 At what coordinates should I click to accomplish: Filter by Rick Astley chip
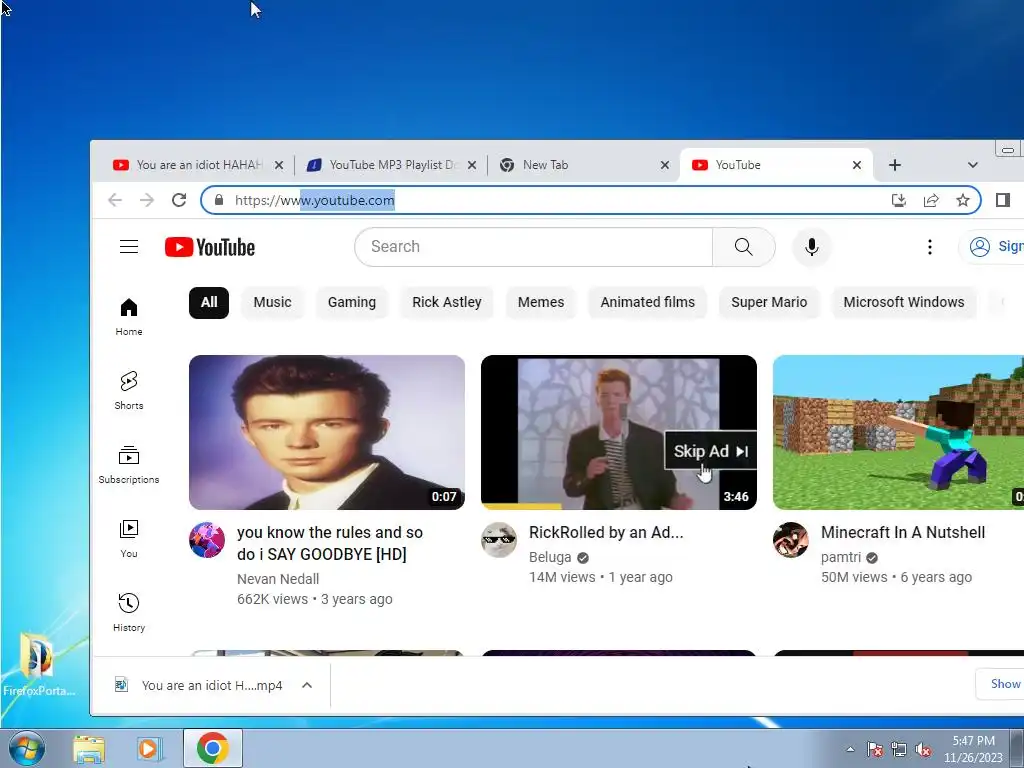coord(447,302)
